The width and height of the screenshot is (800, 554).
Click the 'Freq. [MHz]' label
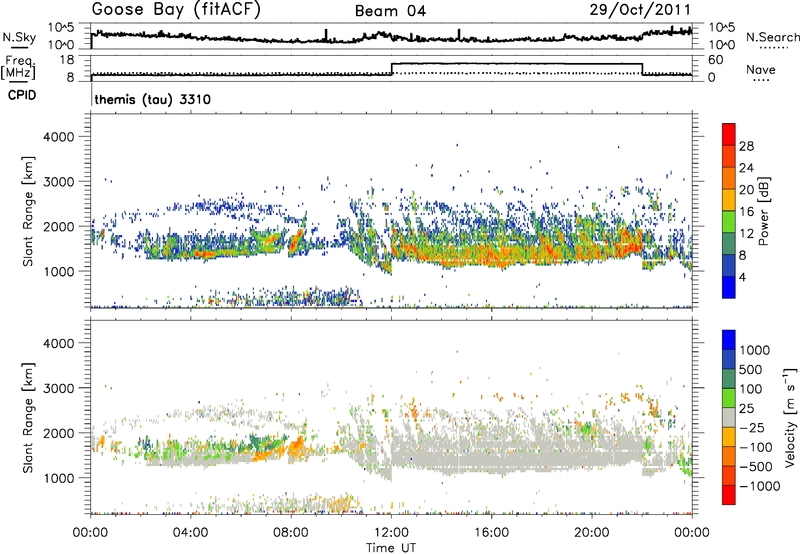tap(19, 67)
